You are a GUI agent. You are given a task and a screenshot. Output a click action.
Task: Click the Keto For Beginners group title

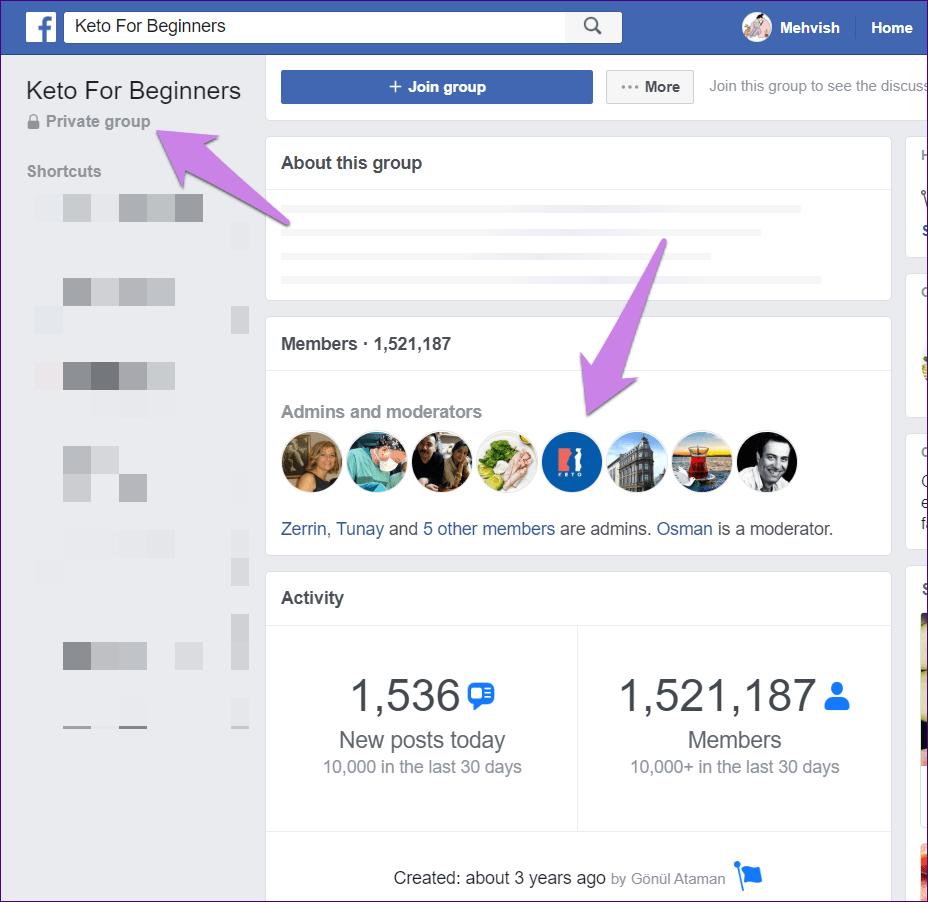click(134, 91)
